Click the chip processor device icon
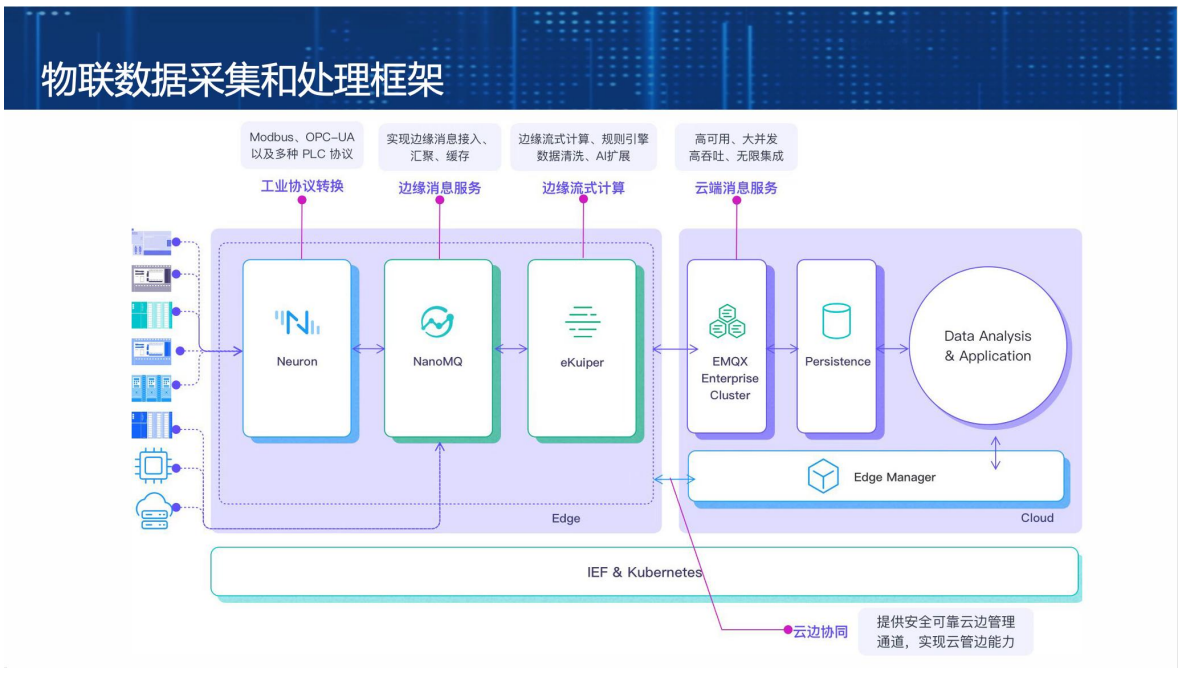 pos(154,466)
